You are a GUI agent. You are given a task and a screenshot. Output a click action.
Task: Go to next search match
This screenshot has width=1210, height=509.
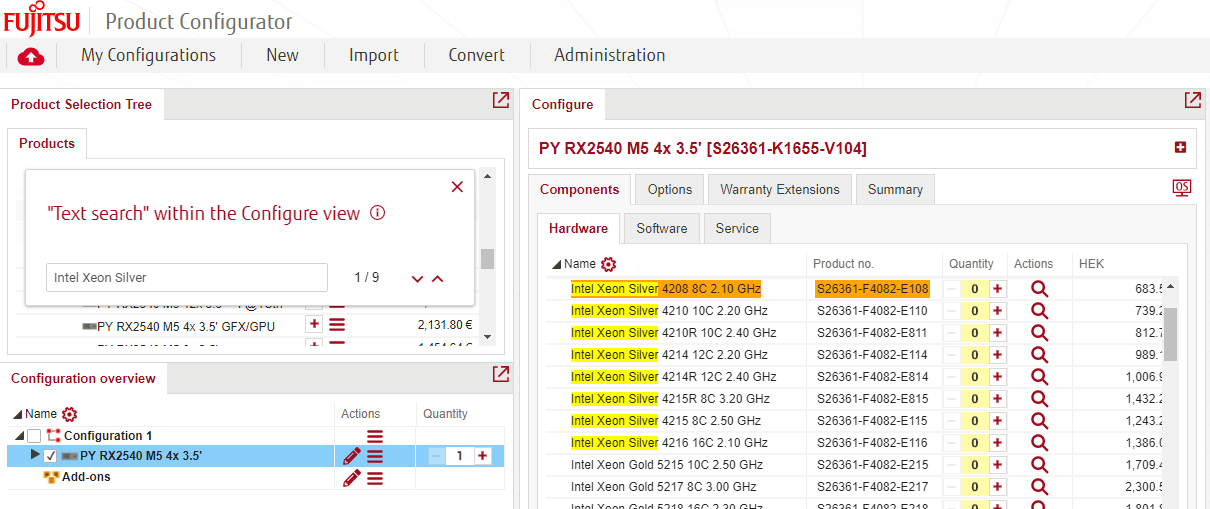[x=418, y=279]
